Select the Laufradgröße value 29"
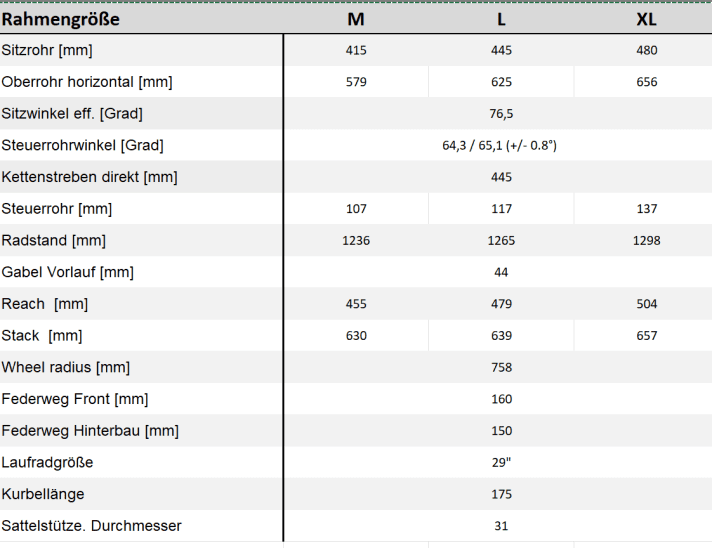The width and height of the screenshot is (712, 548). point(501,463)
